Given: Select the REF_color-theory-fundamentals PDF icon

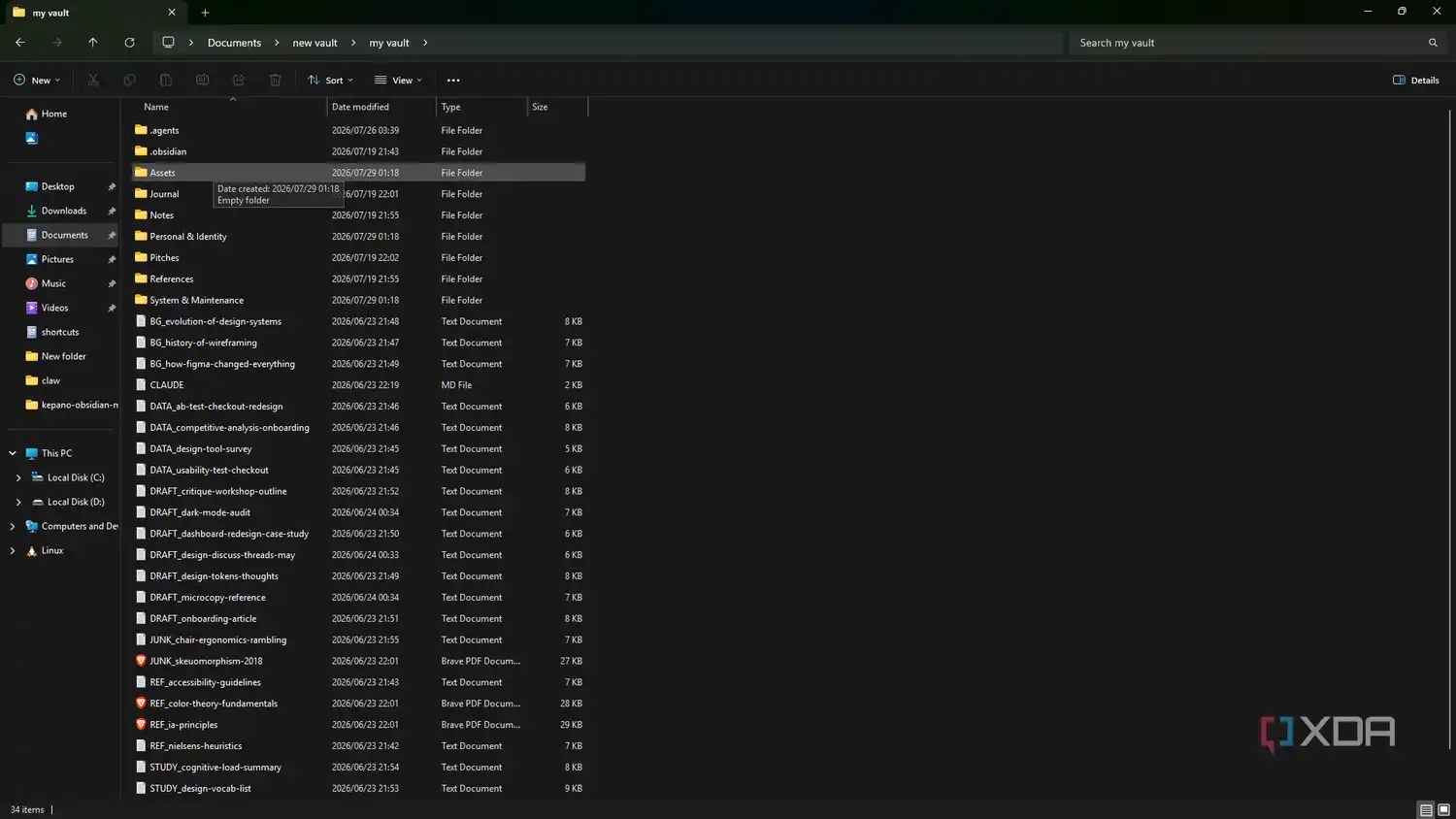Looking at the screenshot, I should [x=141, y=704].
